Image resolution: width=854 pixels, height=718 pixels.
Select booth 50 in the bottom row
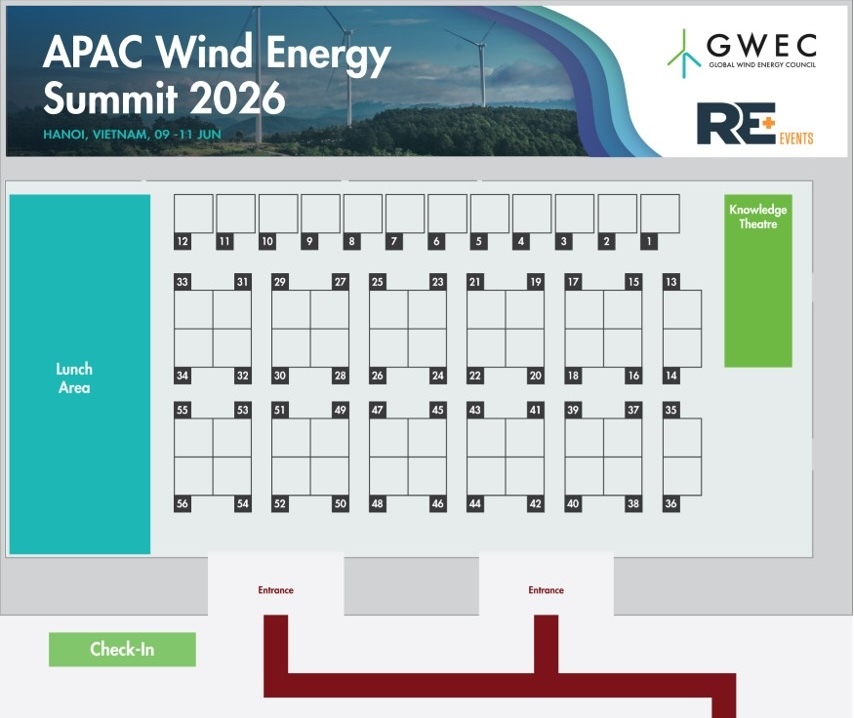pyautogui.click(x=339, y=505)
